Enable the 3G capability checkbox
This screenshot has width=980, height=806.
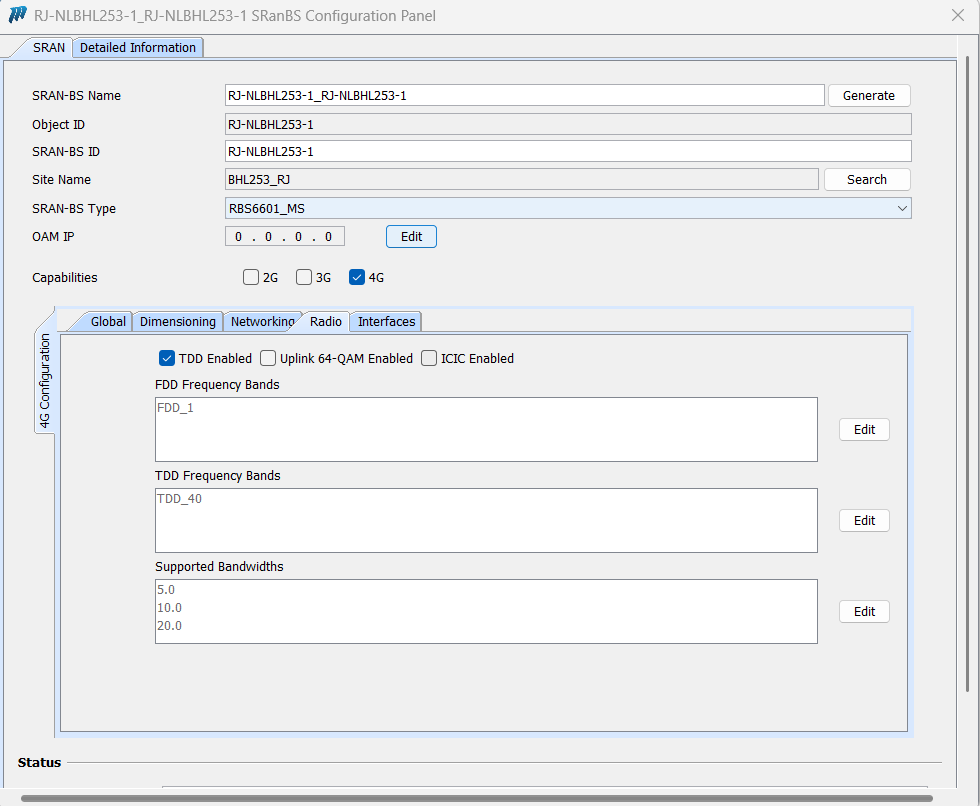click(x=304, y=277)
